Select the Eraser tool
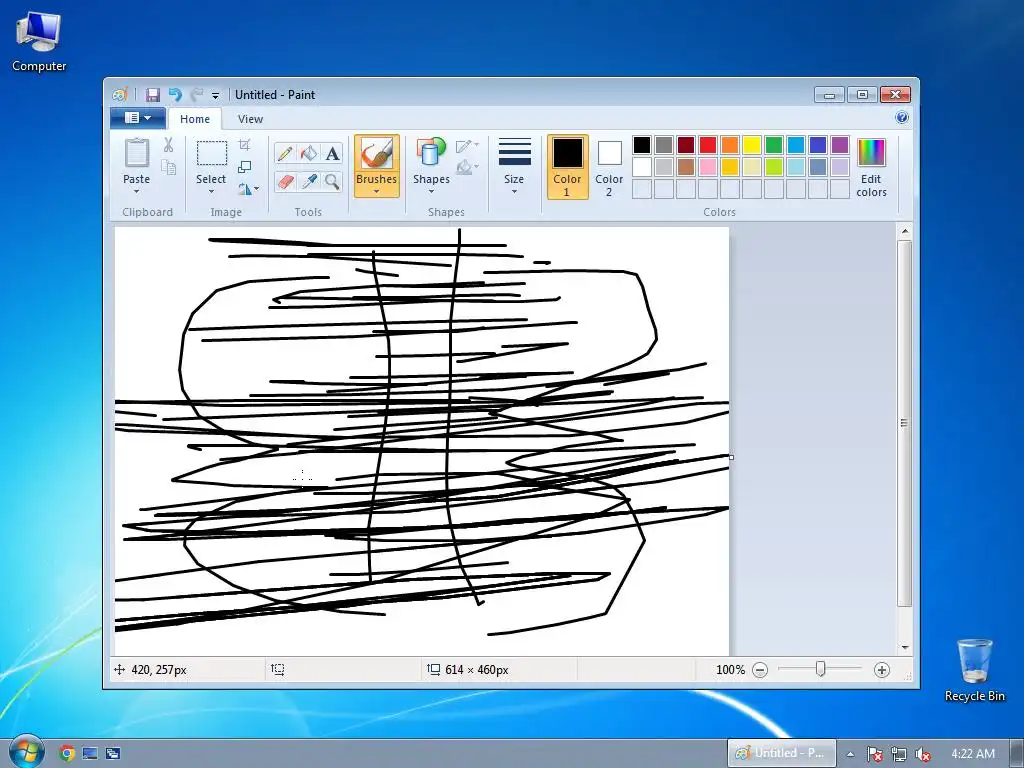Screen dimensions: 1024x768 pos(285,181)
